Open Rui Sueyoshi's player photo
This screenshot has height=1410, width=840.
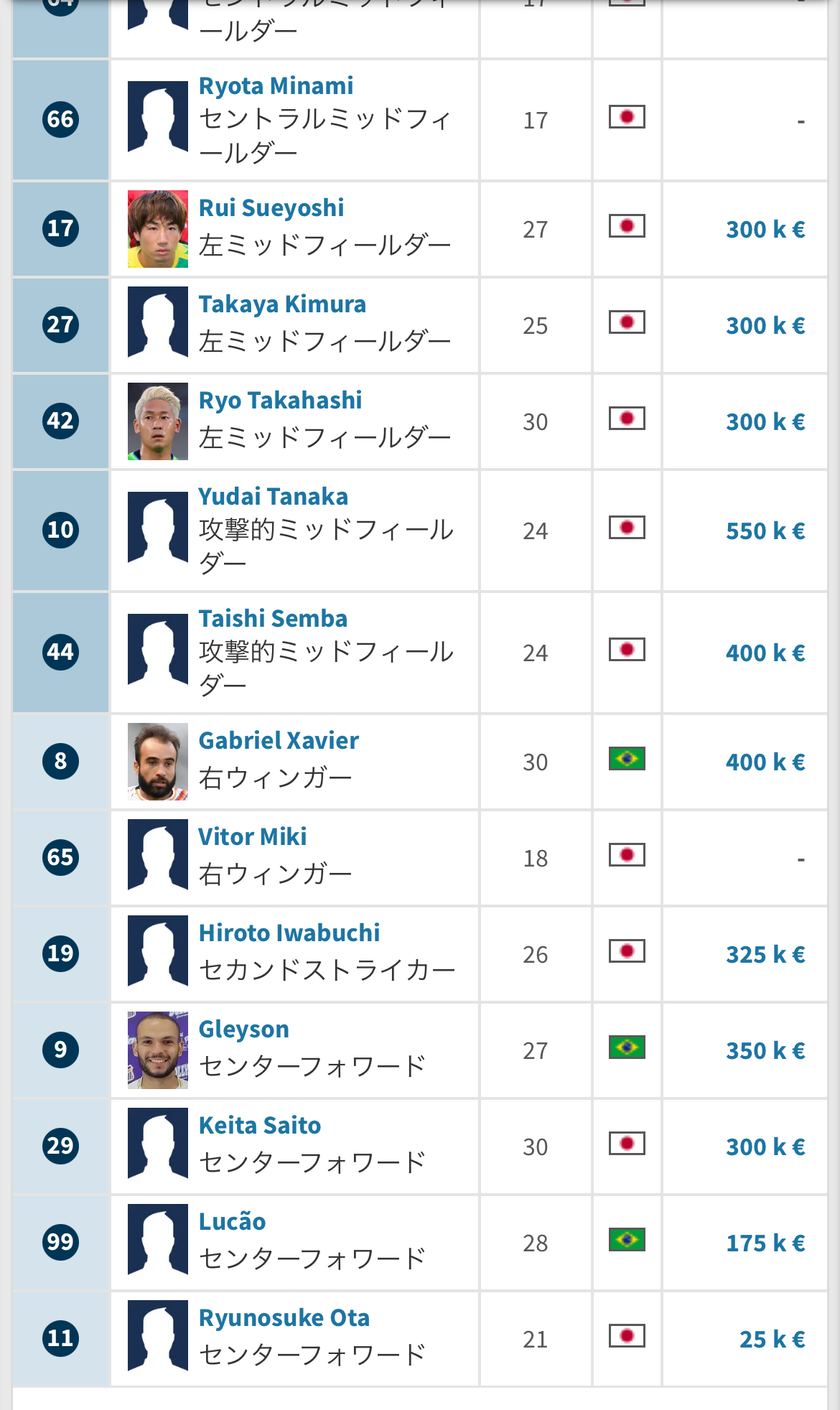(x=158, y=229)
